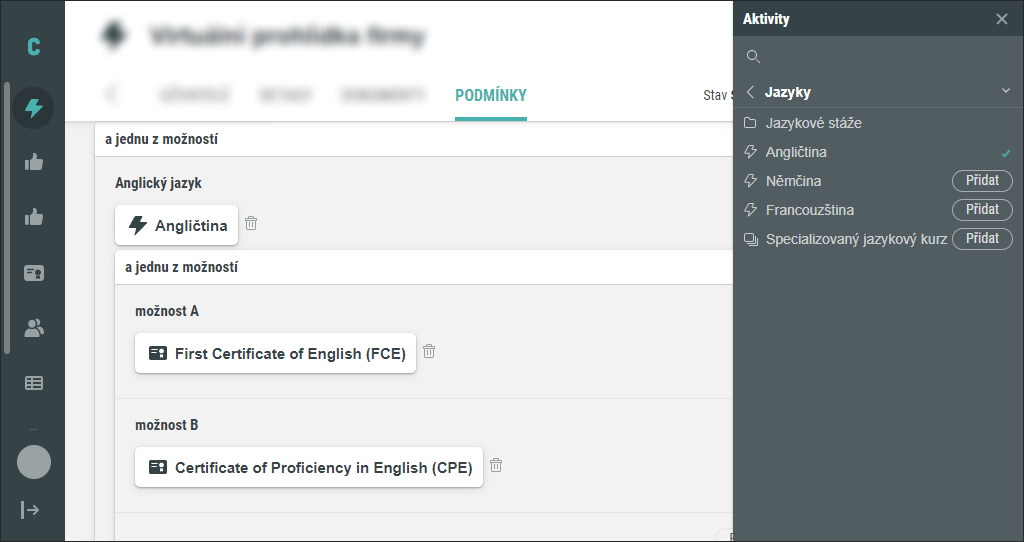Click the Angličtina activity chip

(x=176, y=225)
